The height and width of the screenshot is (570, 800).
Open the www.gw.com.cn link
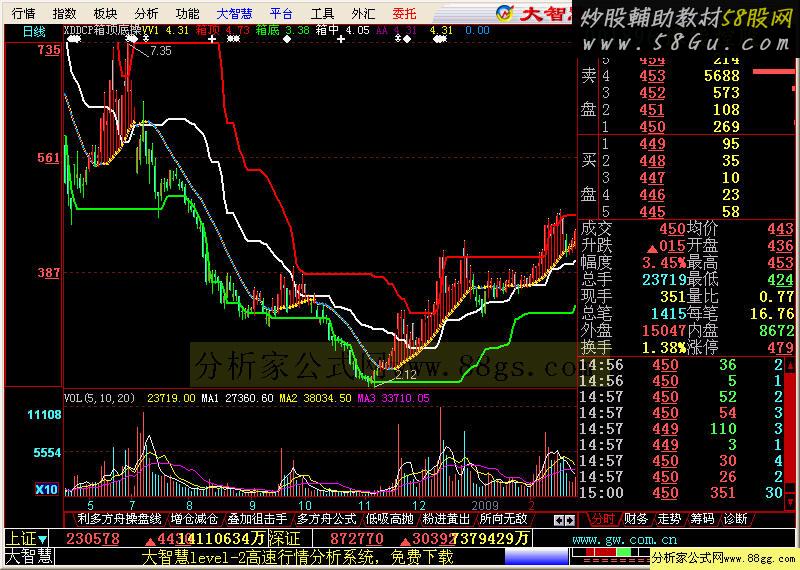click(x=625, y=539)
